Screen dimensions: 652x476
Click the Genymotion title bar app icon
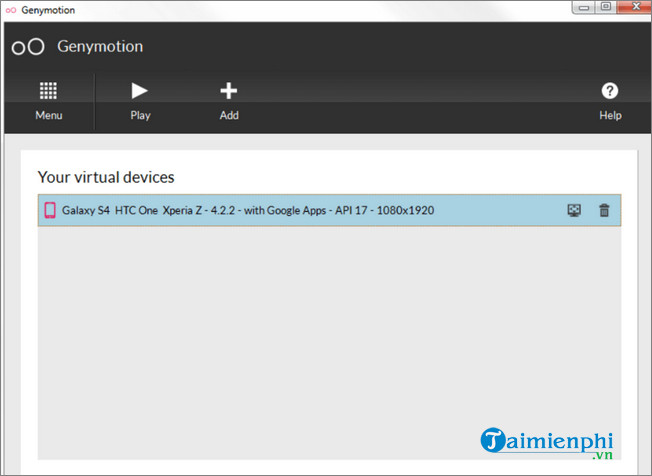[11, 10]
